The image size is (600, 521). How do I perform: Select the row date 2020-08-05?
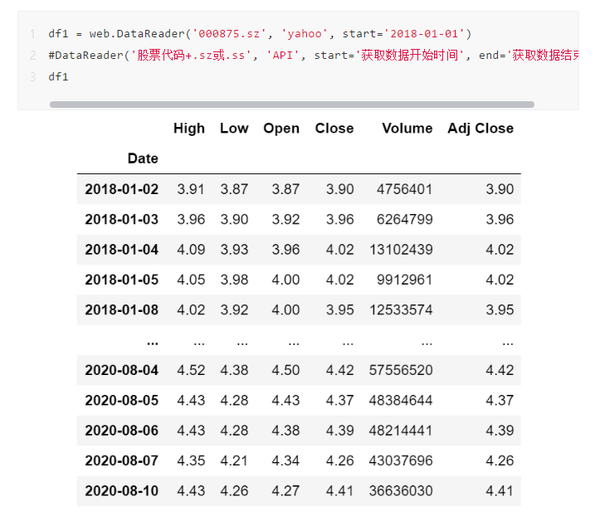click(x=122, y=401)
